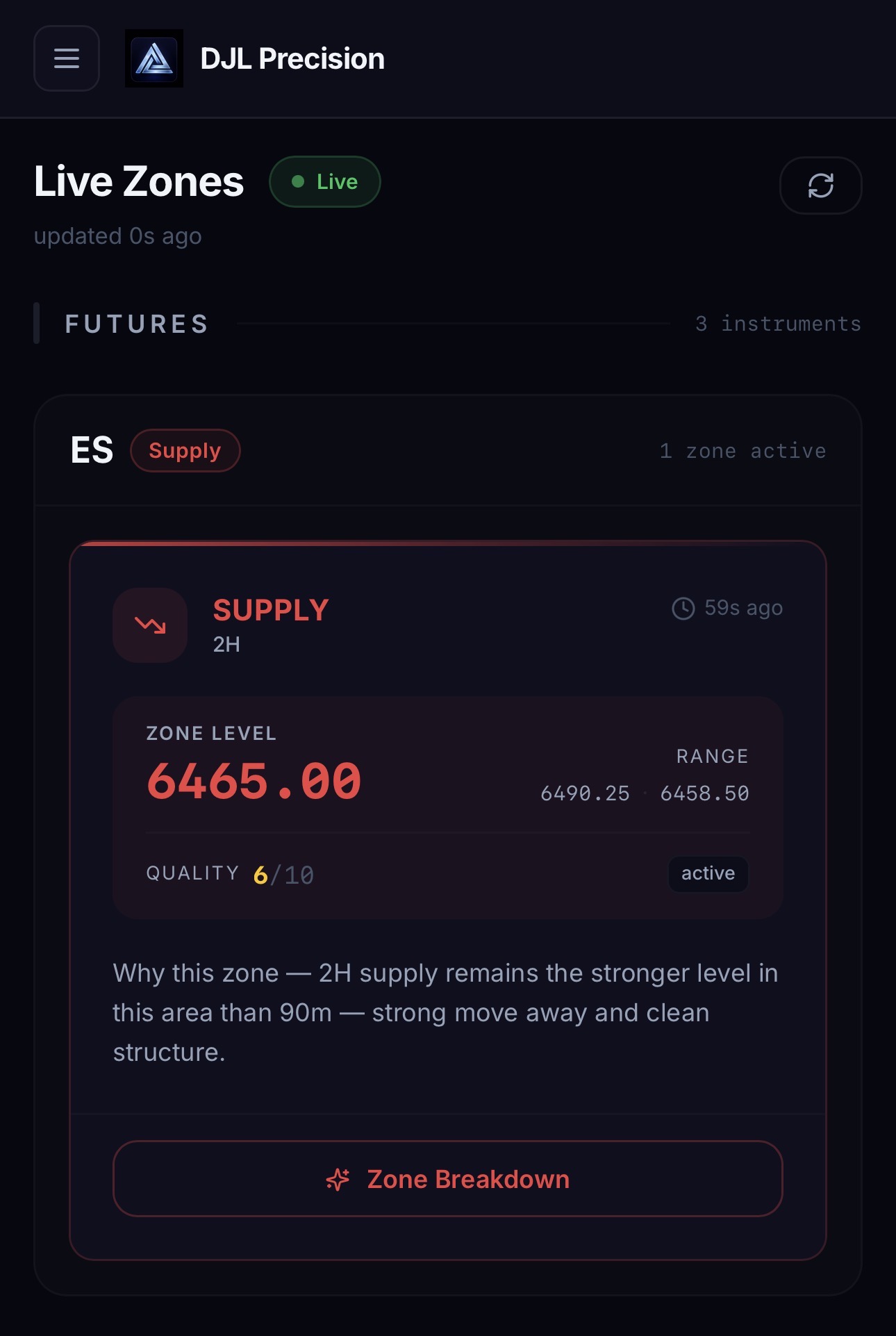Click the clock icon beside 59s ago
896x1336 pixels.
point(683,607)
